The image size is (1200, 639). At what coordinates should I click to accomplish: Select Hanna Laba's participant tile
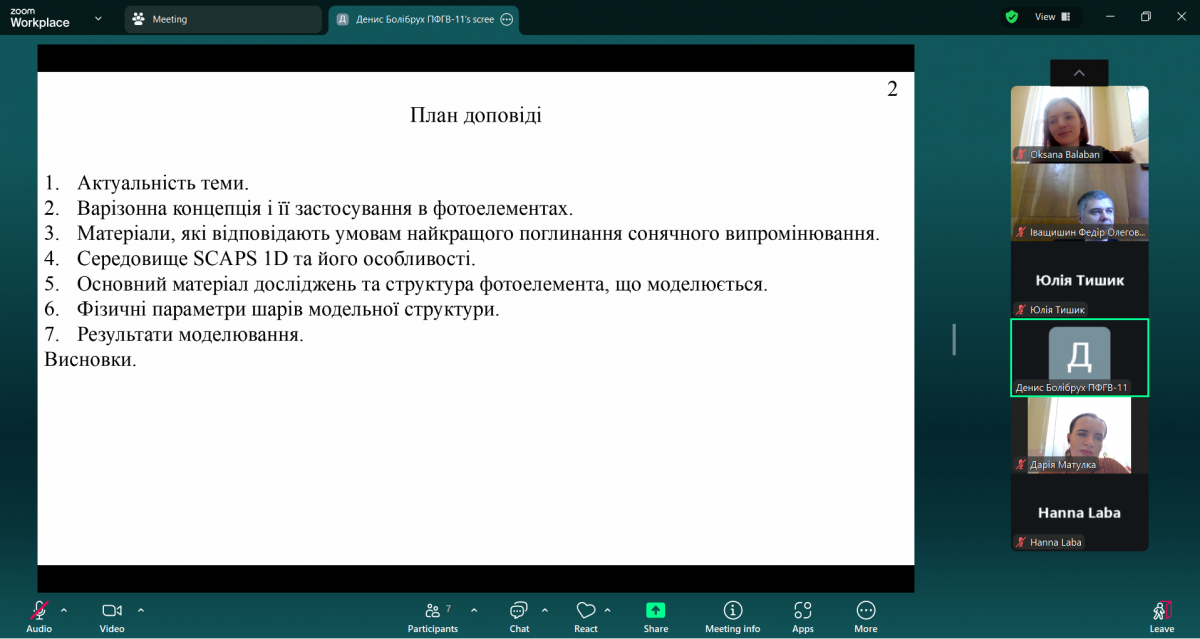[x=1079, y=512]
